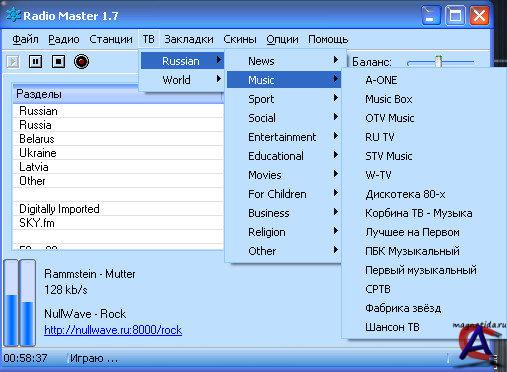Viewport: 507px width, 372px height.
Task: Click the Rammstein - Mutter track title
Action: 90,274
